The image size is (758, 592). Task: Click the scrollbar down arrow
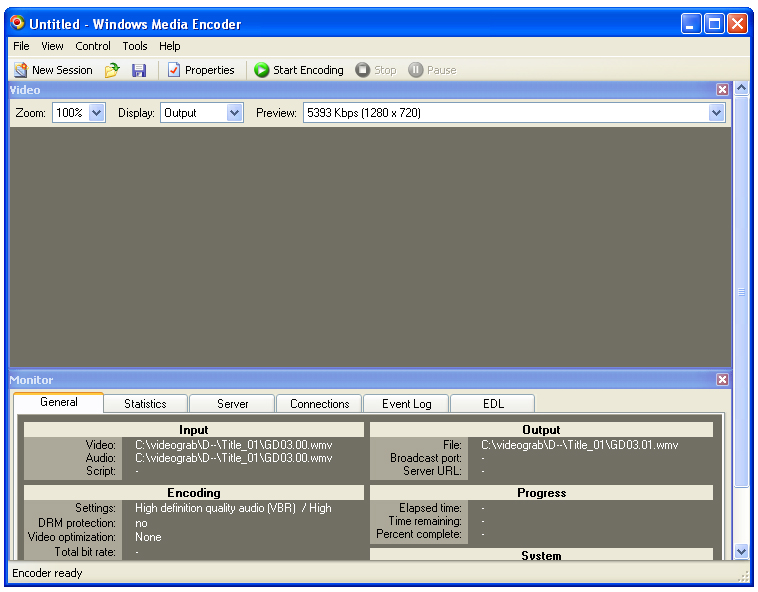click(742, 551)
